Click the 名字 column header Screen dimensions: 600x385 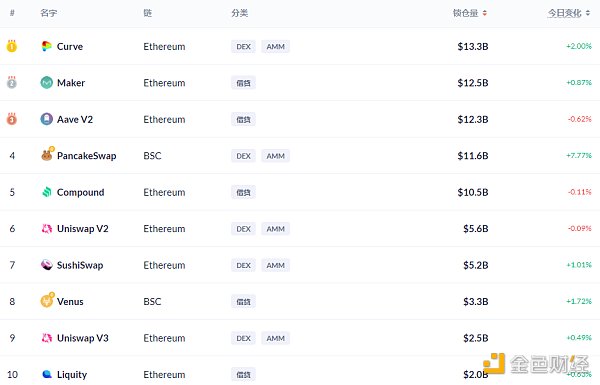(49, 13)
